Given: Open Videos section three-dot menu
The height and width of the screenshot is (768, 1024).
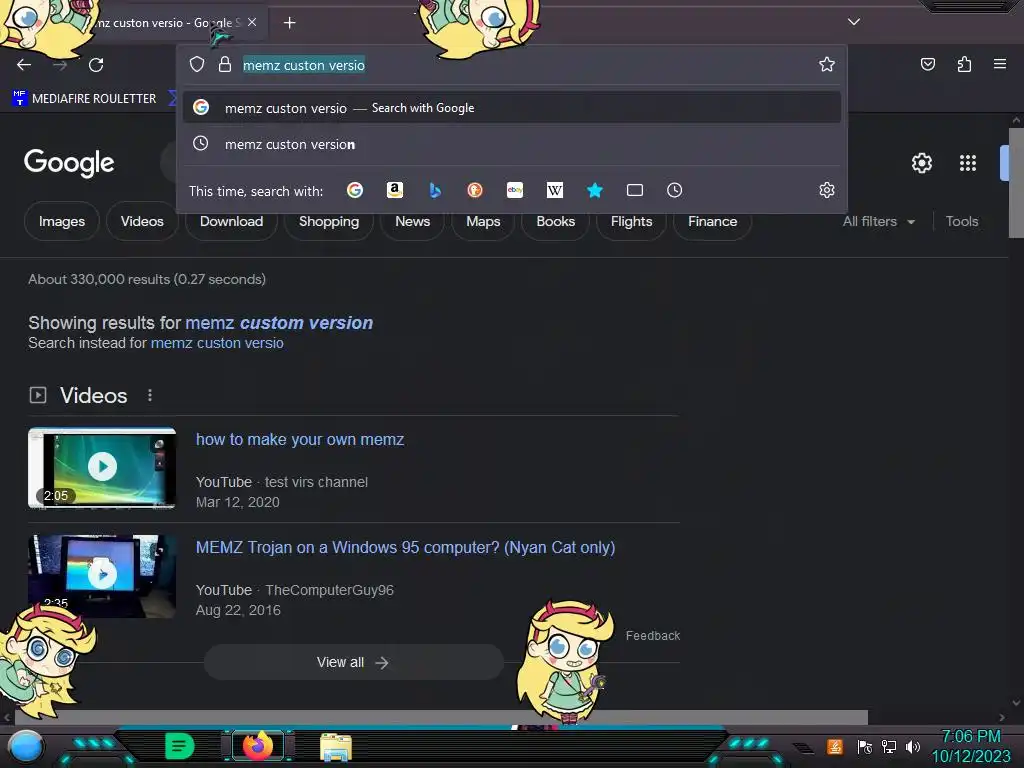Looking at the screenshot, I should click(x=150, y=395).
